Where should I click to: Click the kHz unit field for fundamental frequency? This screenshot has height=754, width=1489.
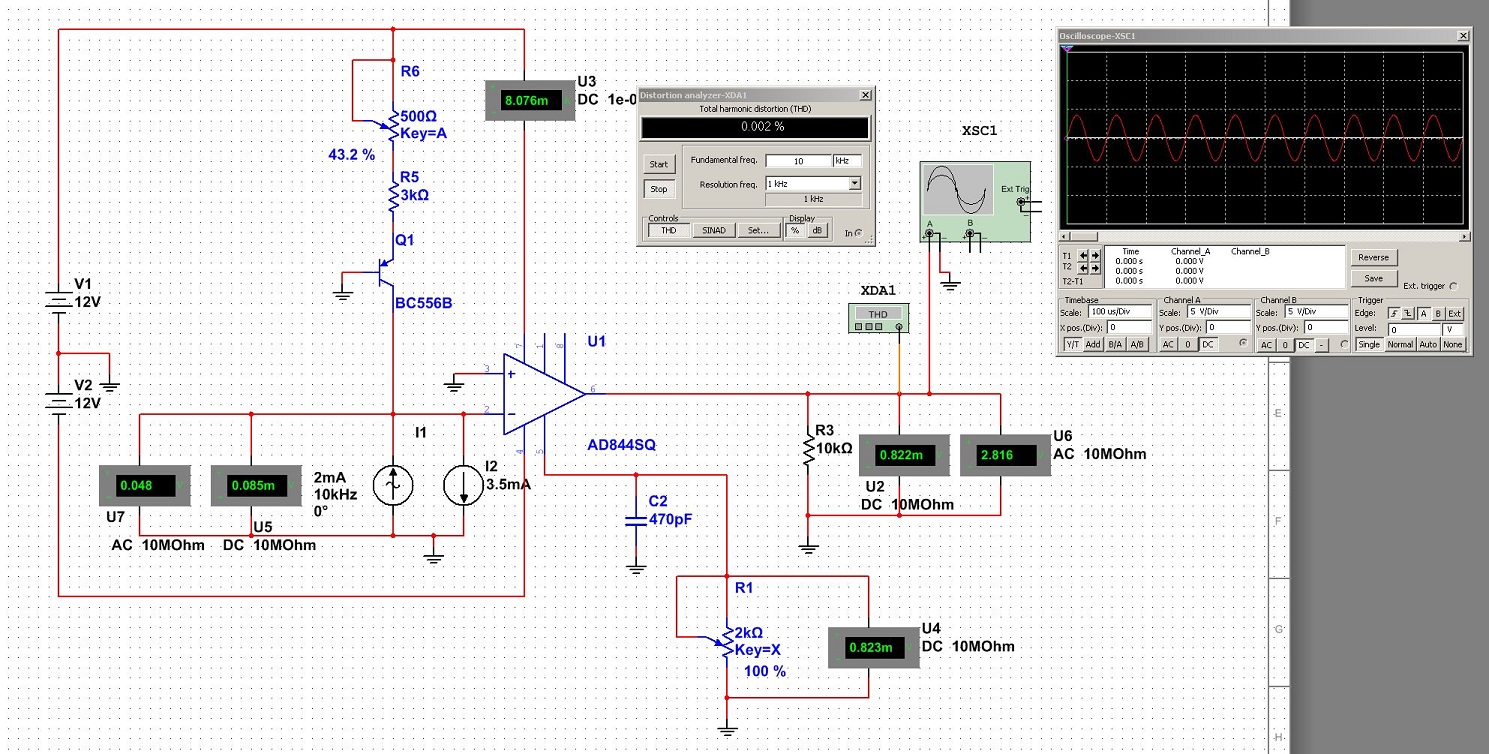point(848,161)
